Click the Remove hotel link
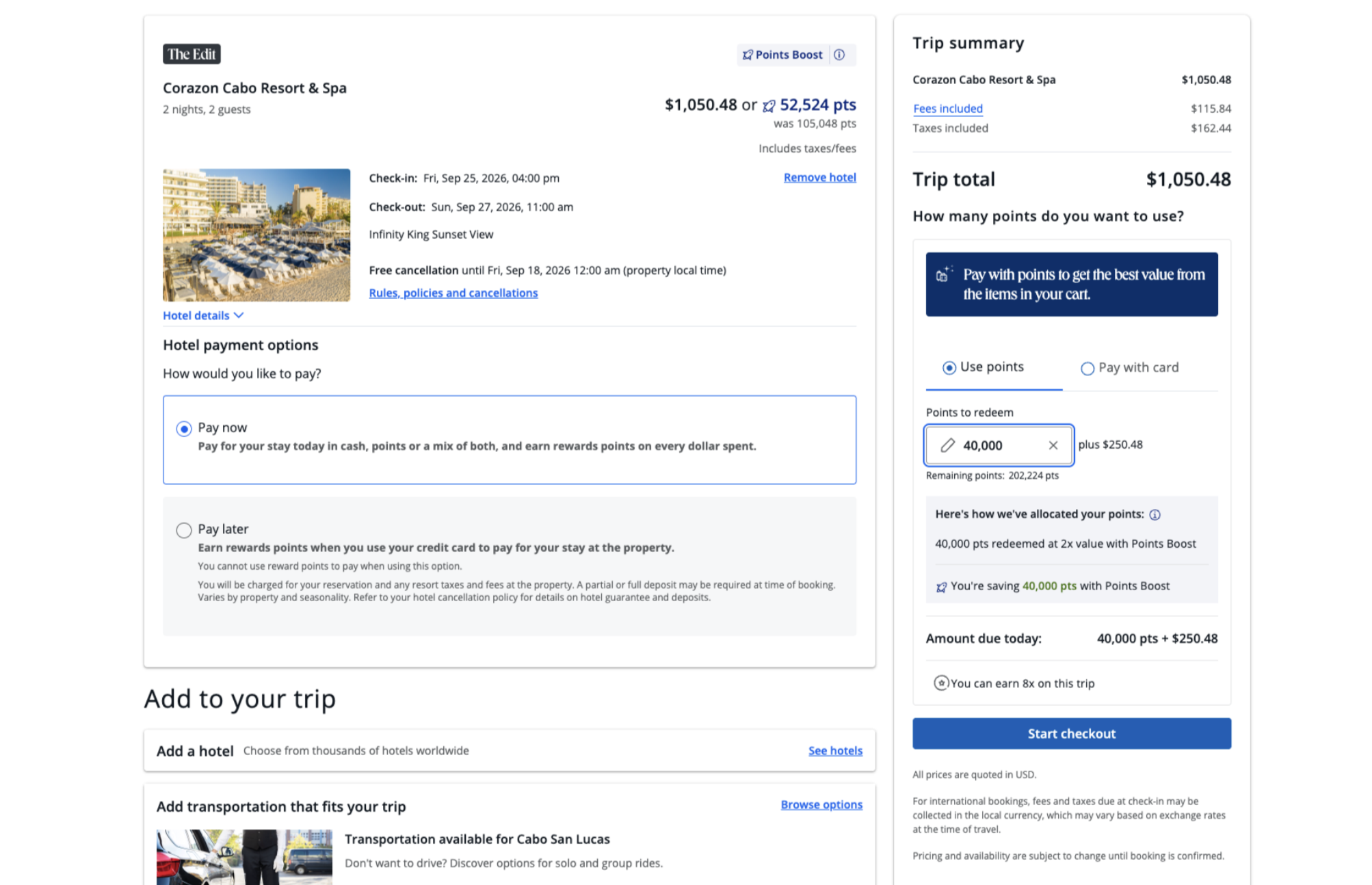This screenshot has width=1372, height=885. click(819, 177)
